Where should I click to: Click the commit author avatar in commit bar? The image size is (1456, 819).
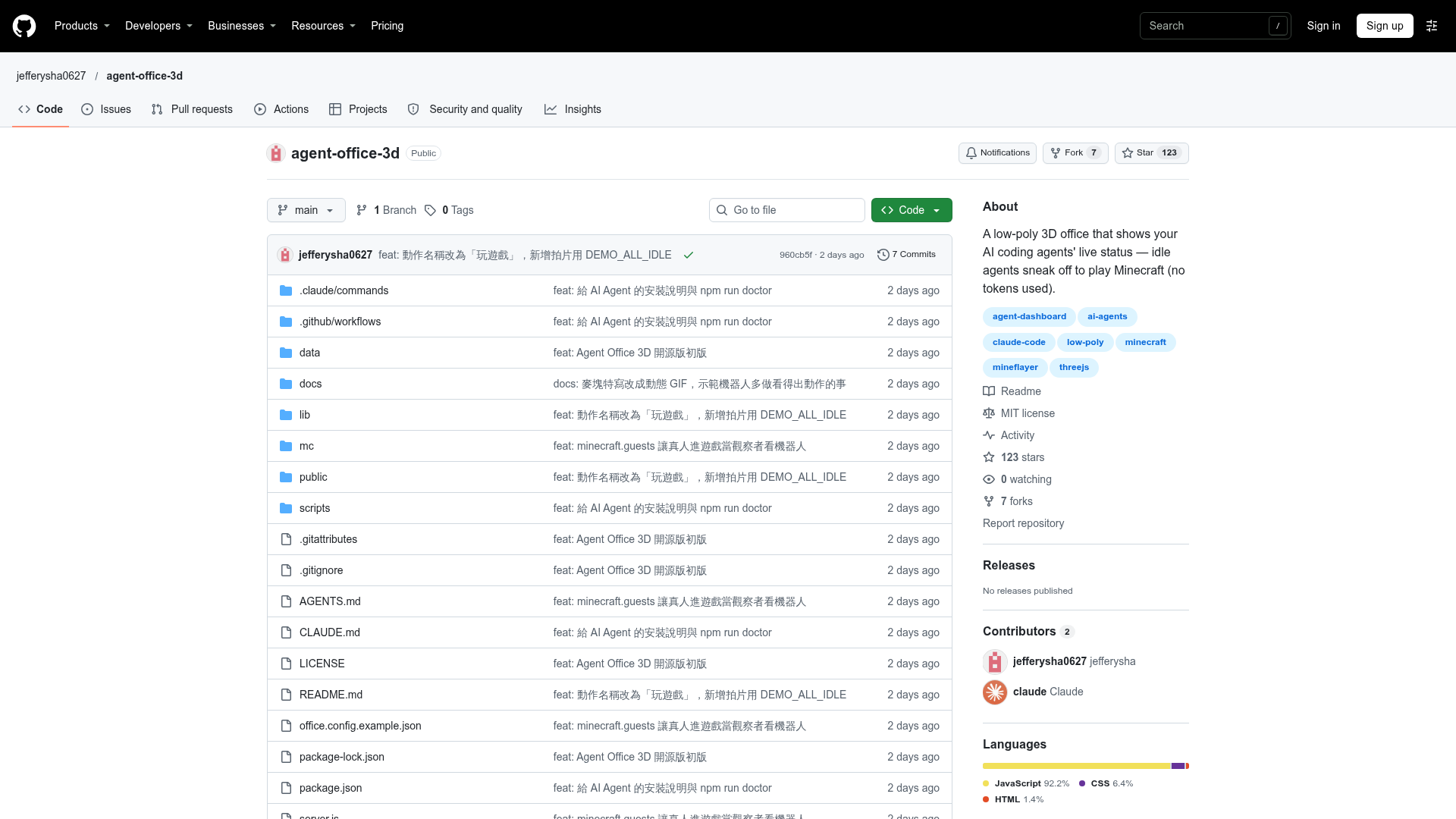point(285,255)
